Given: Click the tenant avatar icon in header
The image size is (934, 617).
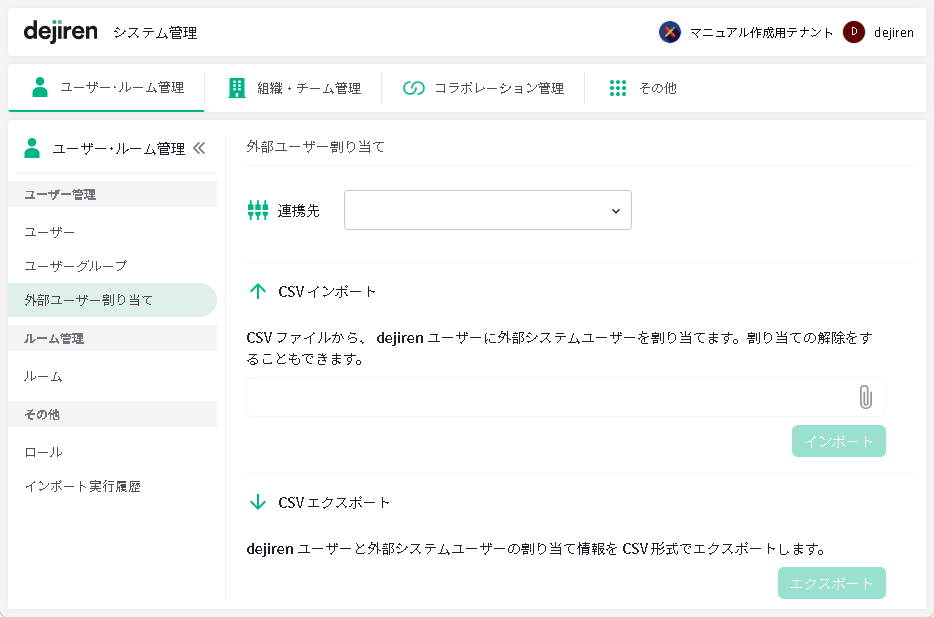Looking at the screenshot, I should pos(670,32).
